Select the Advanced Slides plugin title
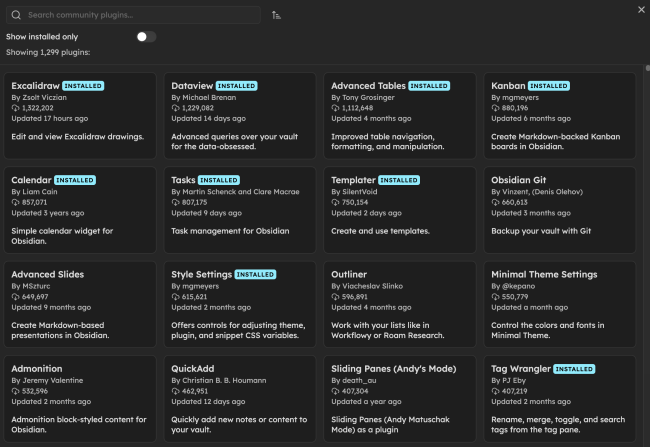650x447 pixels. [48, 275]
